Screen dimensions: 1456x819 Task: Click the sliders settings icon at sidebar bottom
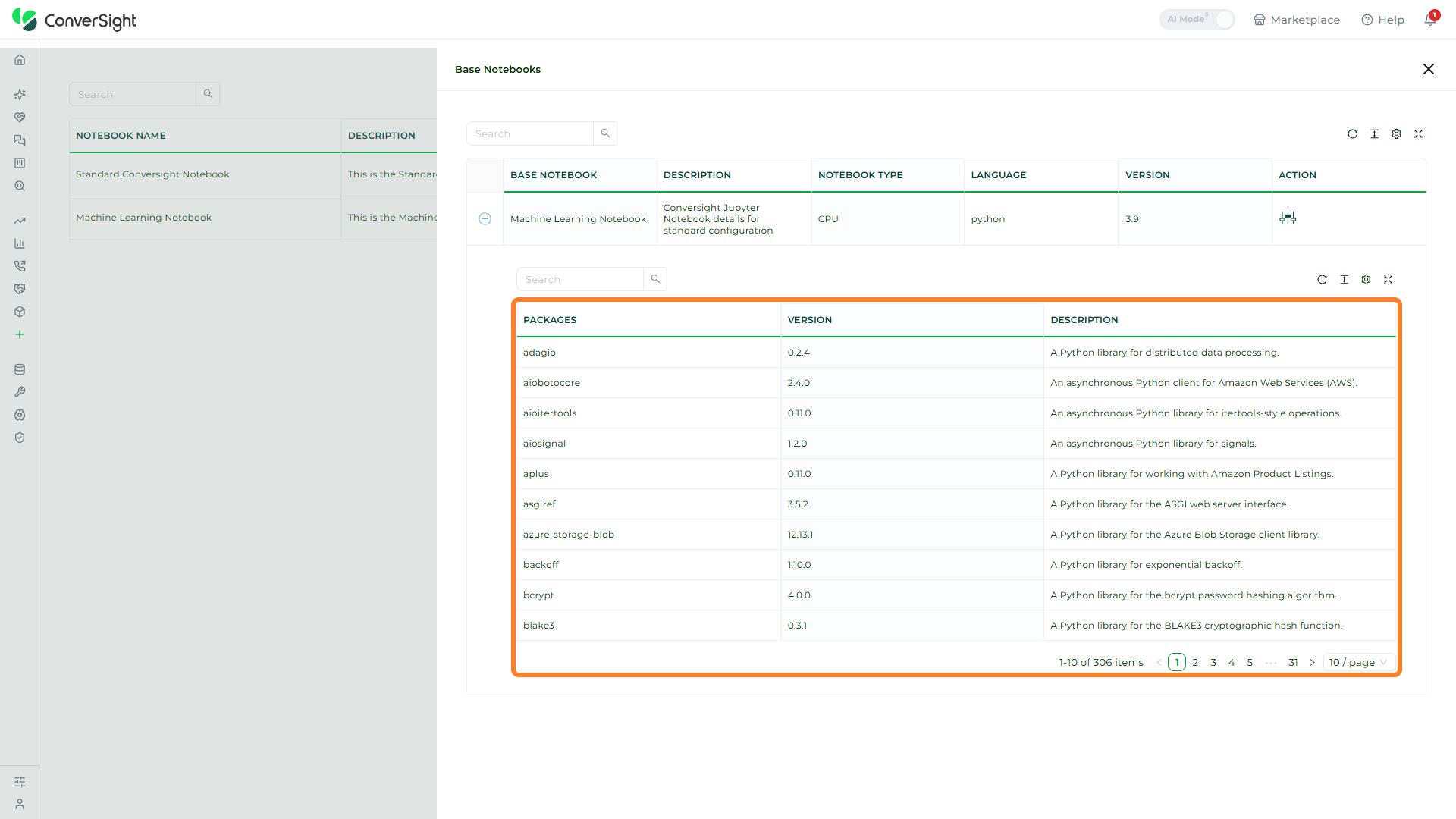pyautogui.click(x=20, y=782)
